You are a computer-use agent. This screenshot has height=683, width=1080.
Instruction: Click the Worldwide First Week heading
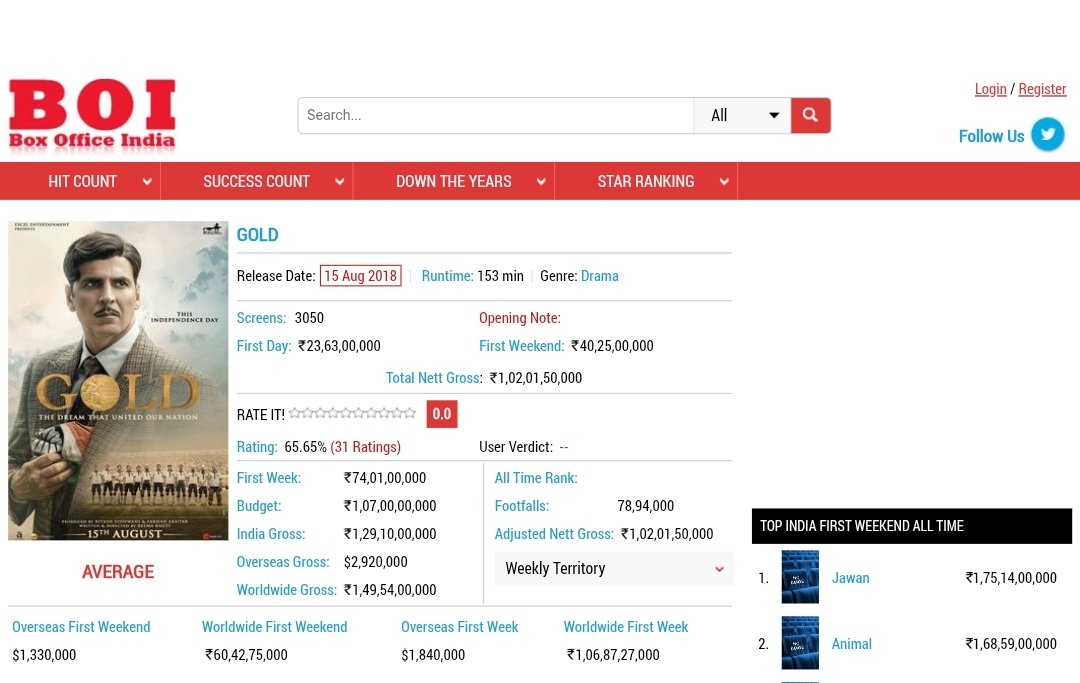[x=625, y=627]
